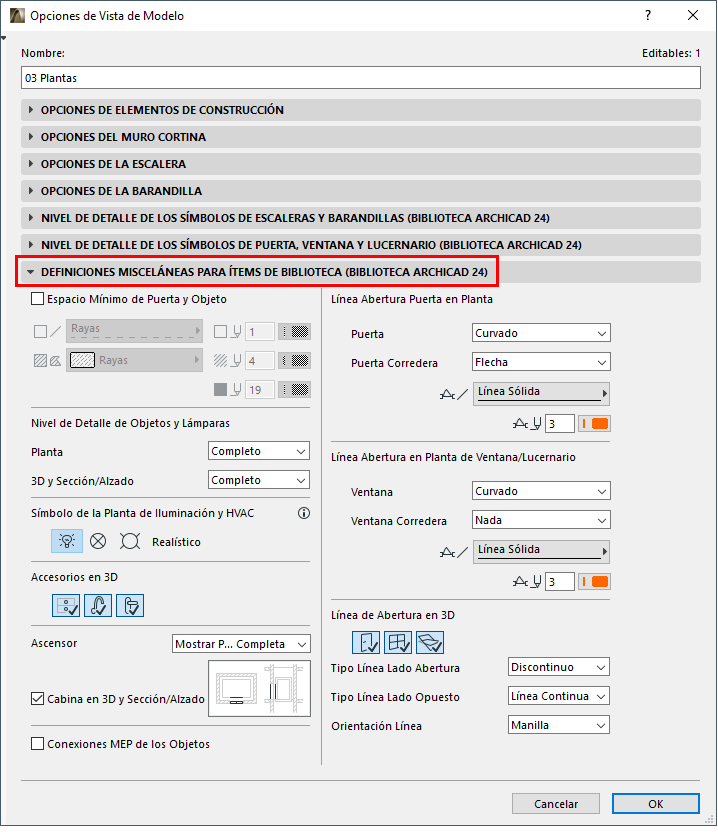Viewport: 718px width, 832px height.
Task: Toggle skylight opening line in 3D icon
Action: point(430,643)
